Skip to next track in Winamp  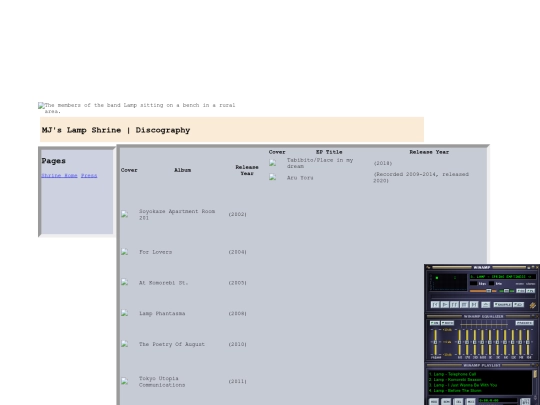[x=474, y=304]
